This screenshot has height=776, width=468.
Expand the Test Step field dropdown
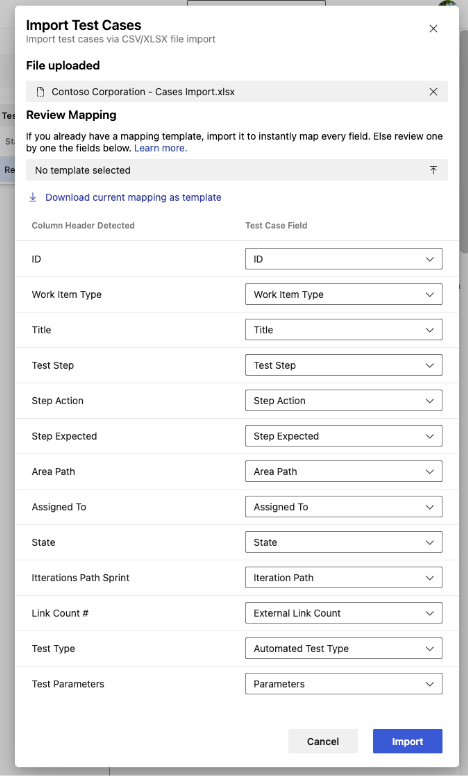click(x=344, y=365)
